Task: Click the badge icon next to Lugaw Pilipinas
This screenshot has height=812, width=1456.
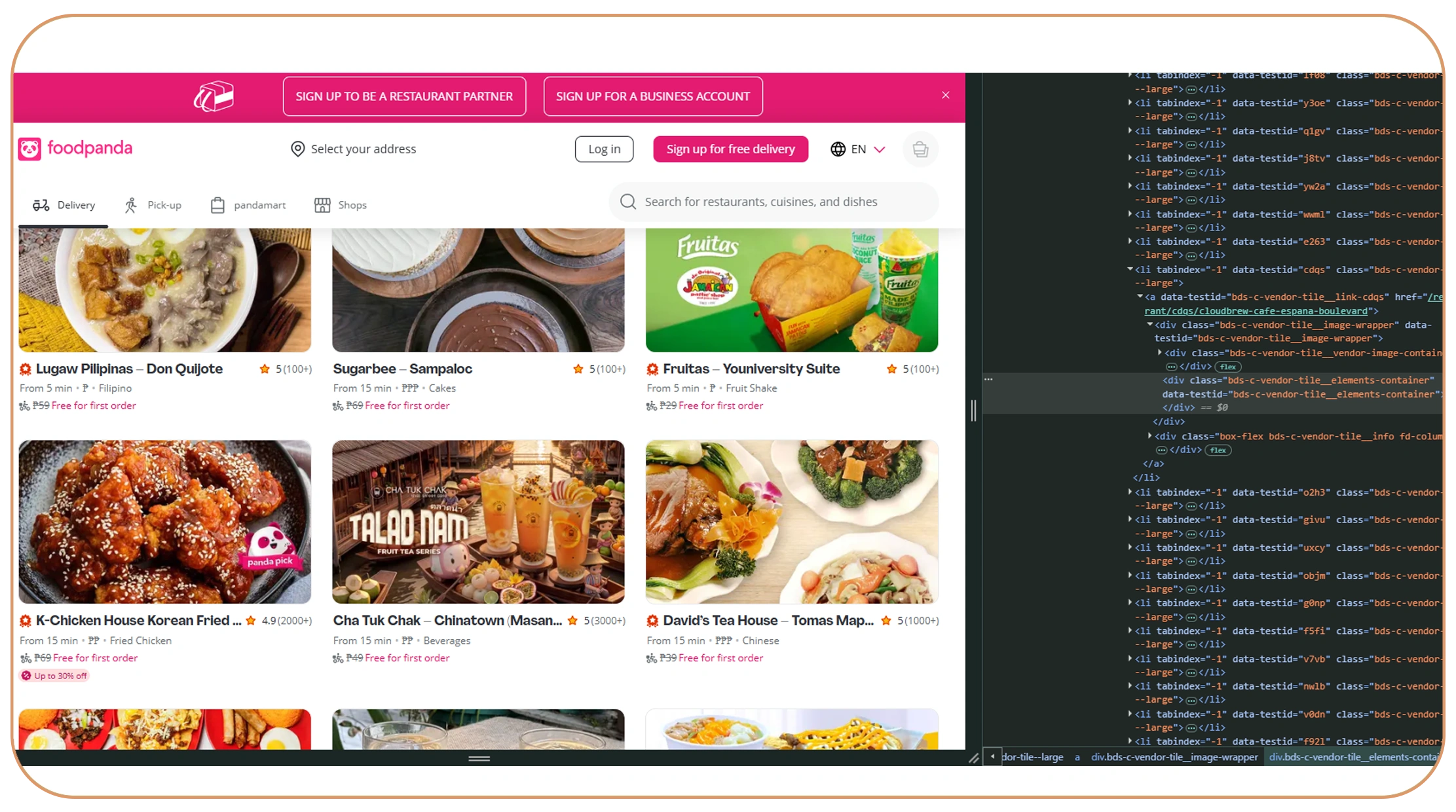Action: point(26,369)
